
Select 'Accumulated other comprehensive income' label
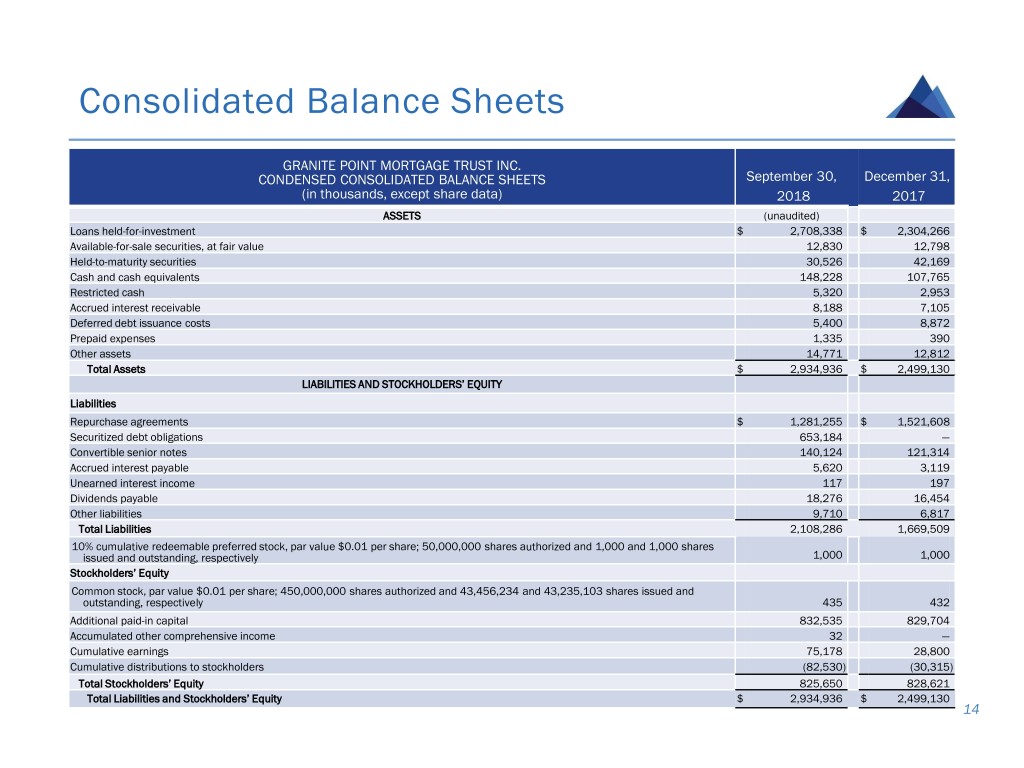pos(172,636)
